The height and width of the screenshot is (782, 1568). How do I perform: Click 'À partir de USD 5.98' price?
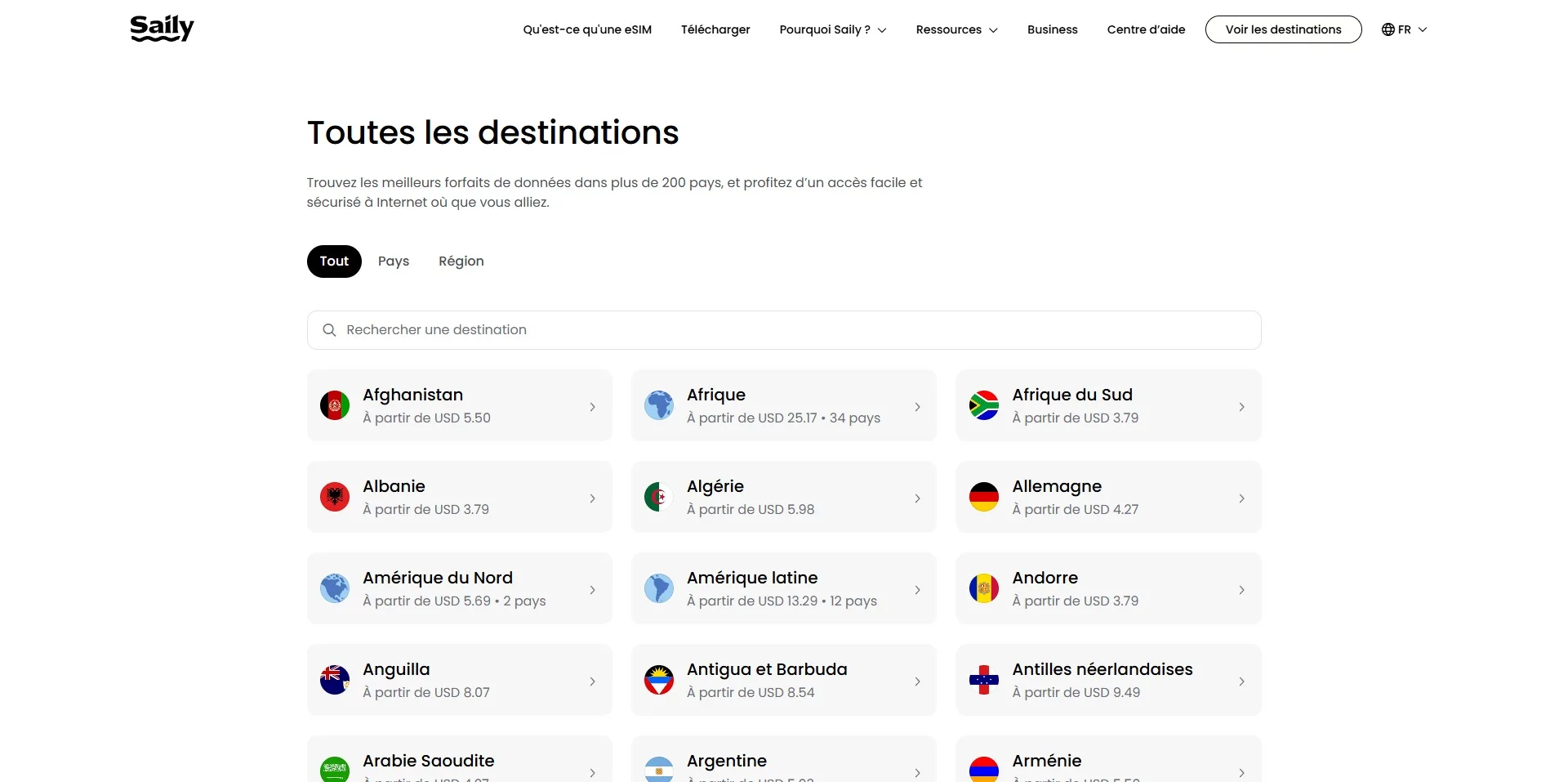751,509
